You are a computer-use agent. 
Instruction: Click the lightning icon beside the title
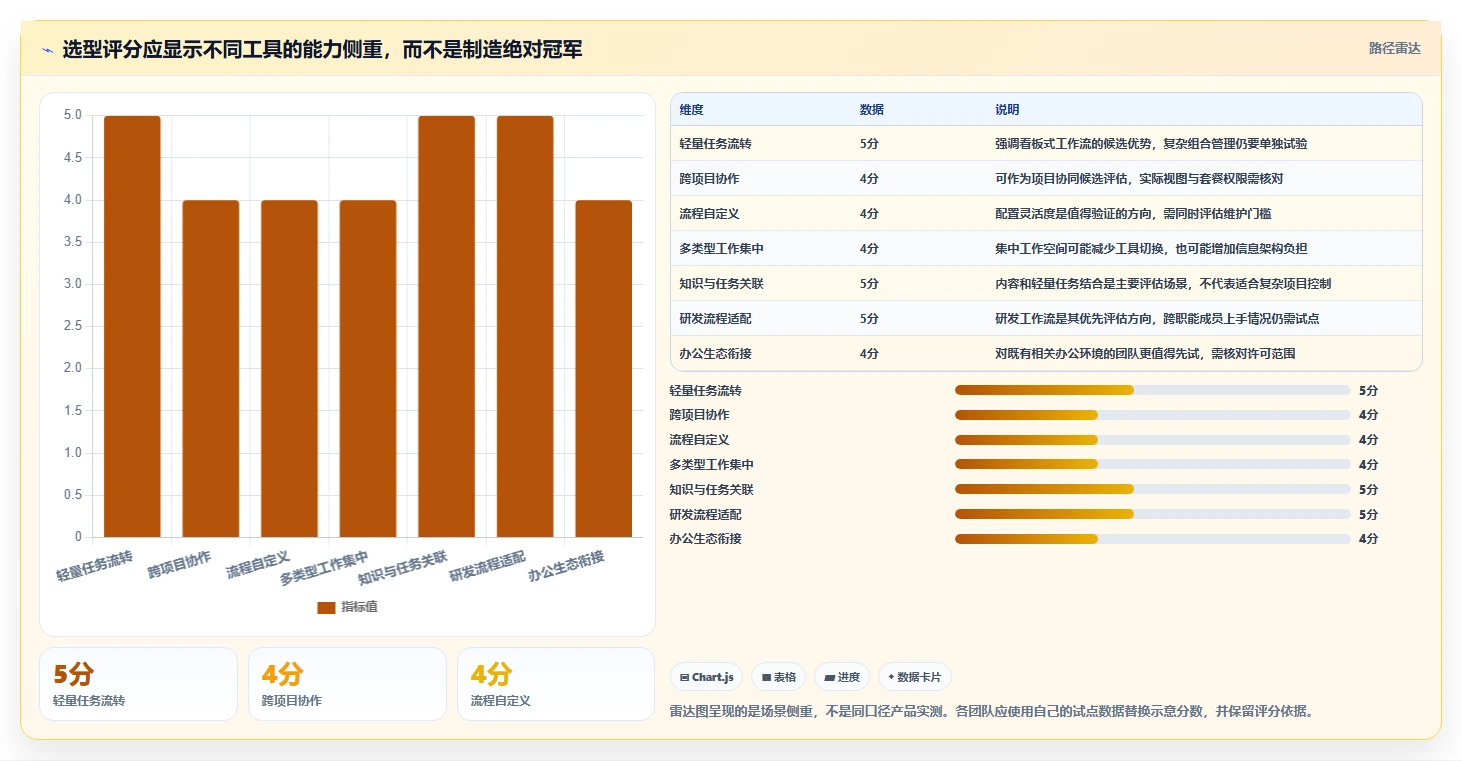47,50
